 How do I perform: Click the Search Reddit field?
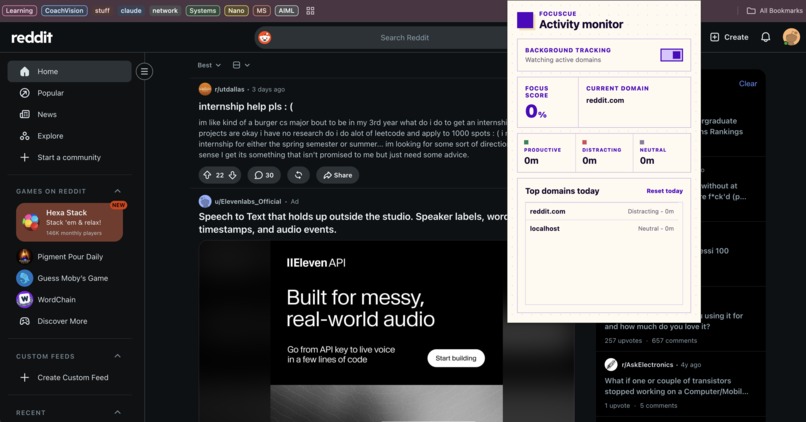(405, 38)
